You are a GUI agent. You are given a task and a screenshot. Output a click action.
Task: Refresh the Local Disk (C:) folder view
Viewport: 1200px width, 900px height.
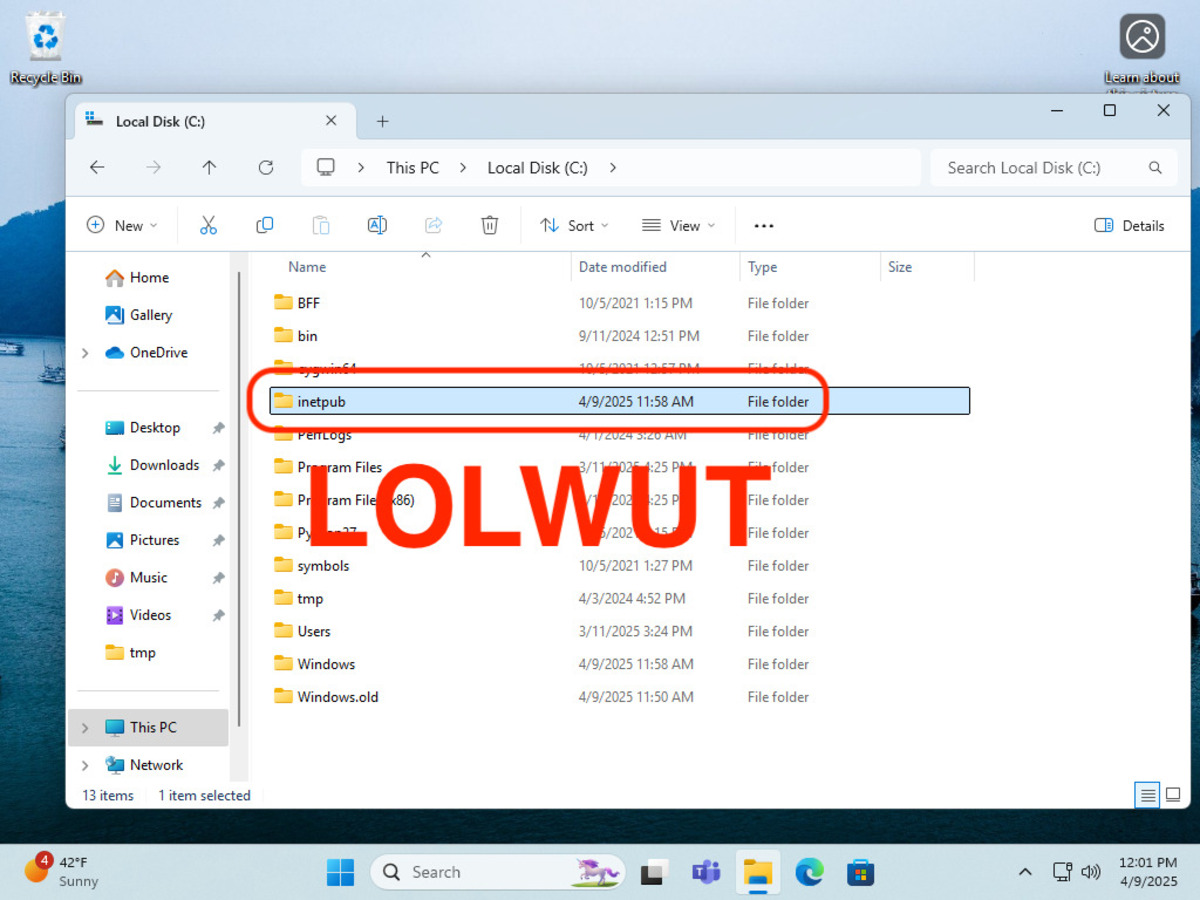[x=265, y=168]
